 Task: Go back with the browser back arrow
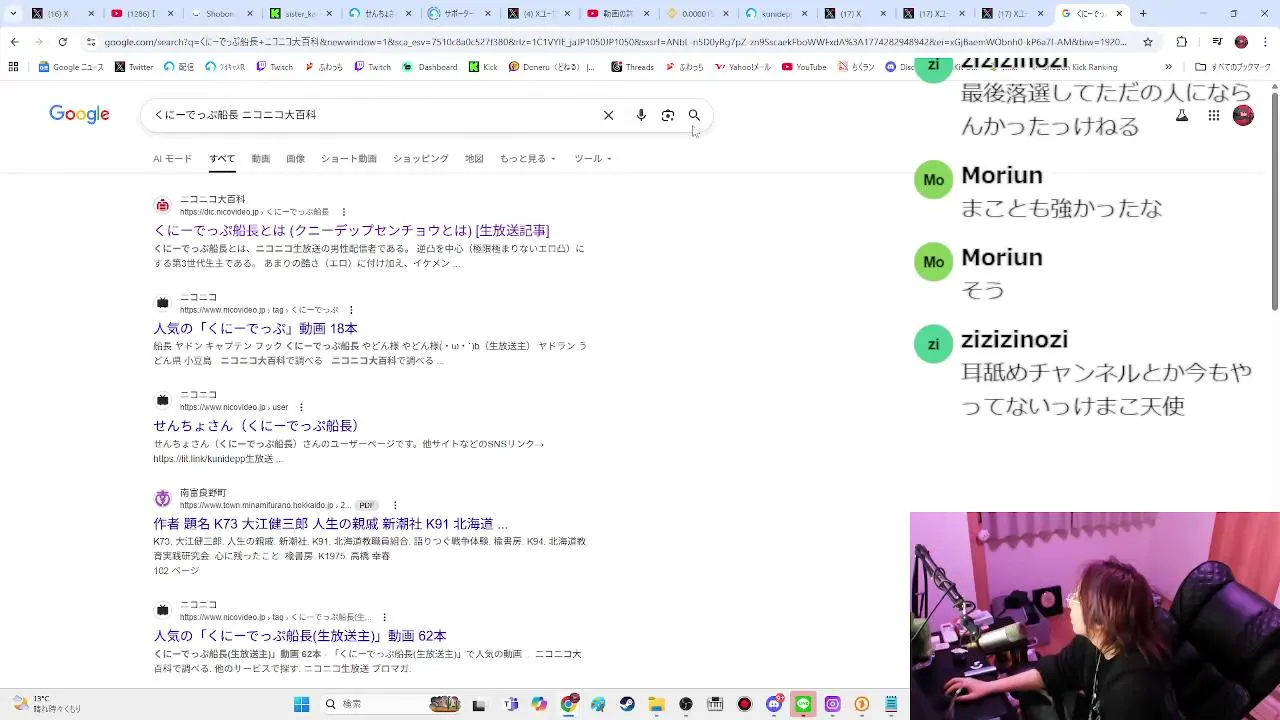pos(14,42)
